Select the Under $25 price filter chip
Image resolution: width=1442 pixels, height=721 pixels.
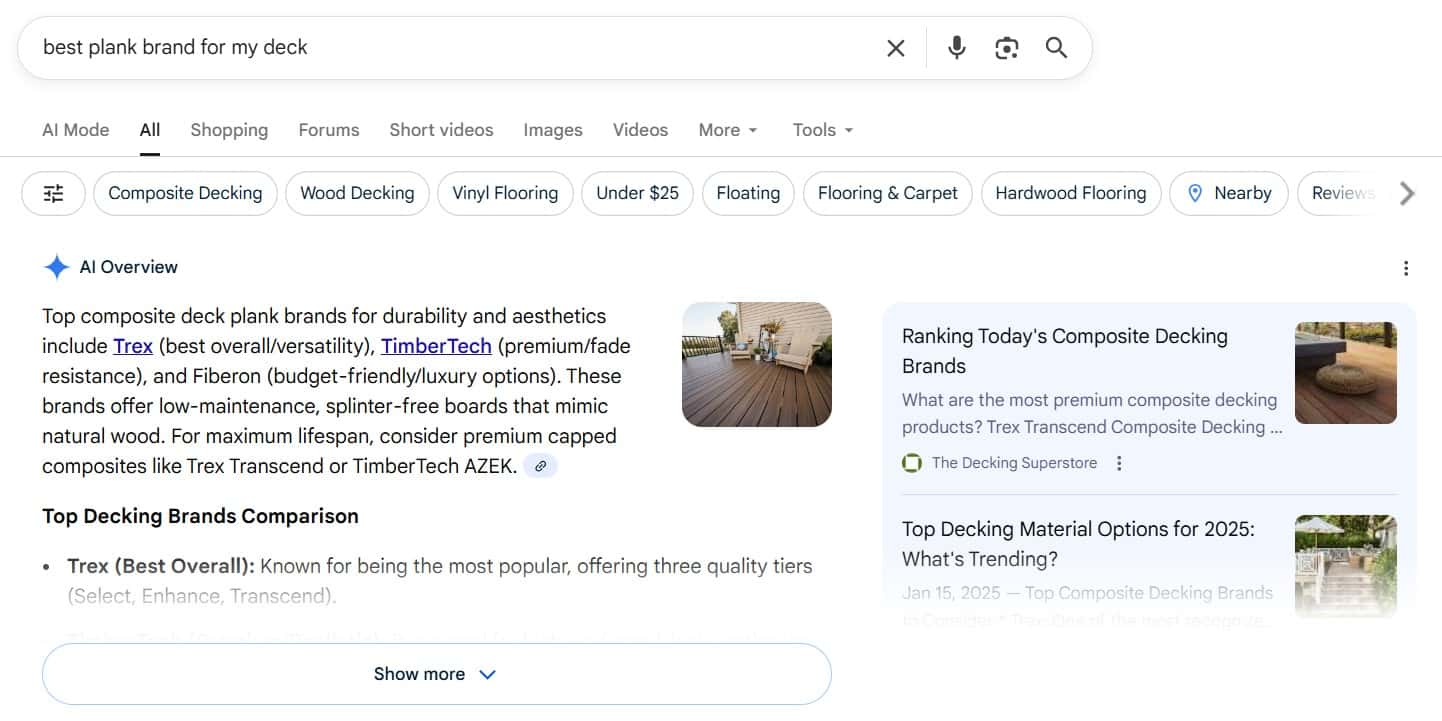tap(637, 193)
